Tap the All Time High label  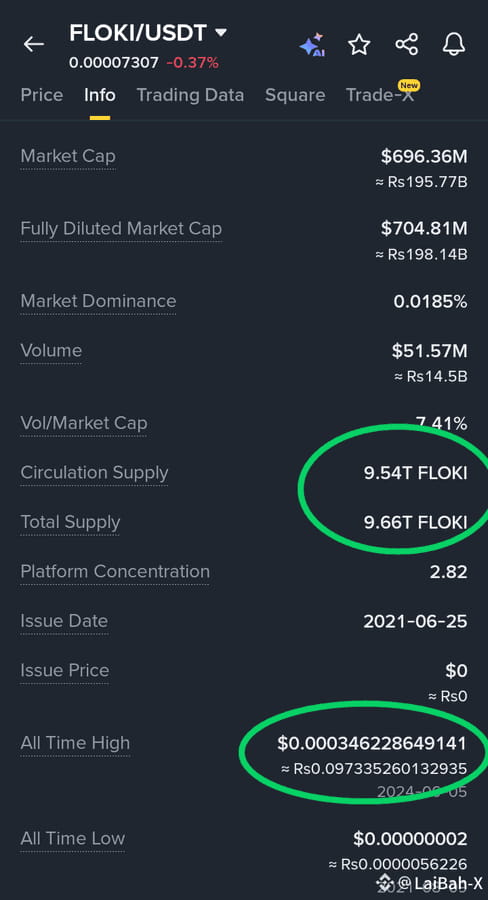click(75, 743)
